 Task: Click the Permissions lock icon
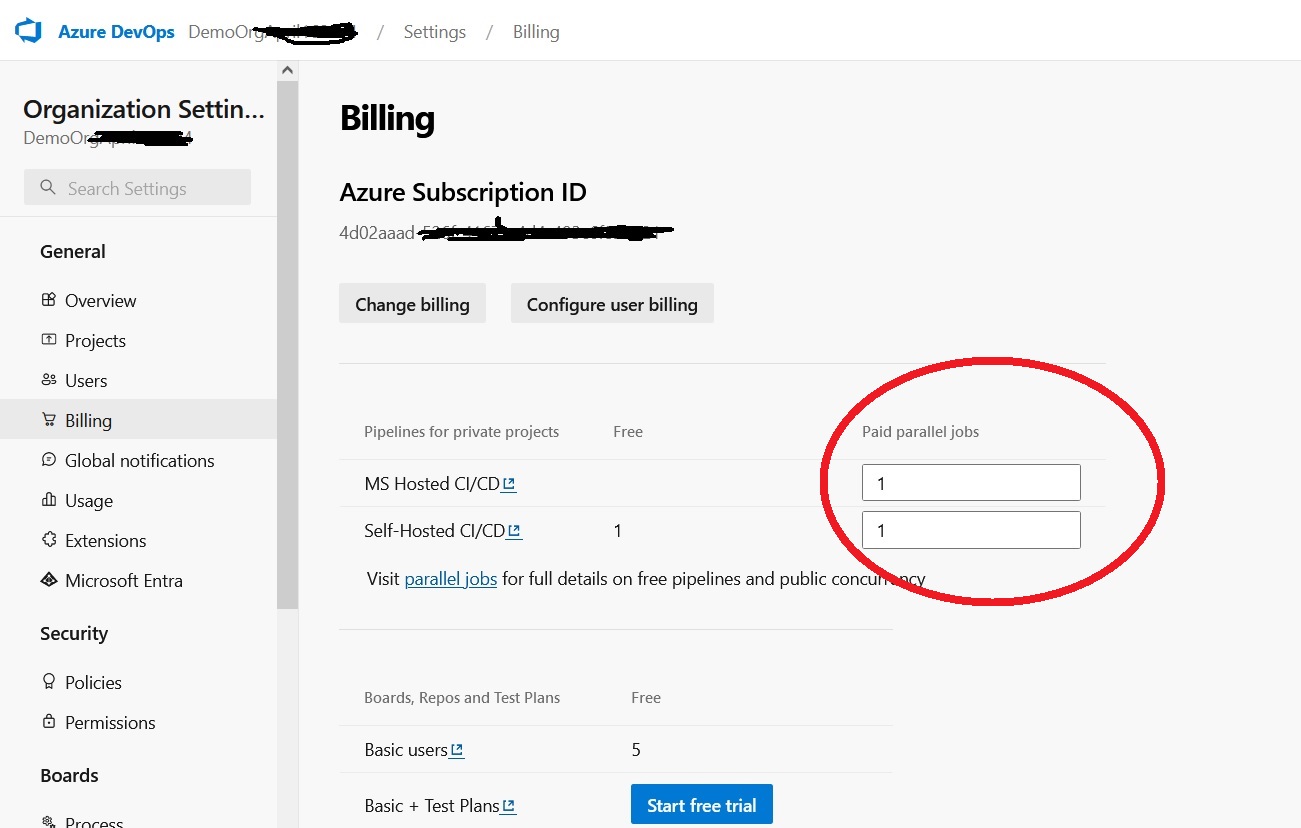click(x=49, y=722)
